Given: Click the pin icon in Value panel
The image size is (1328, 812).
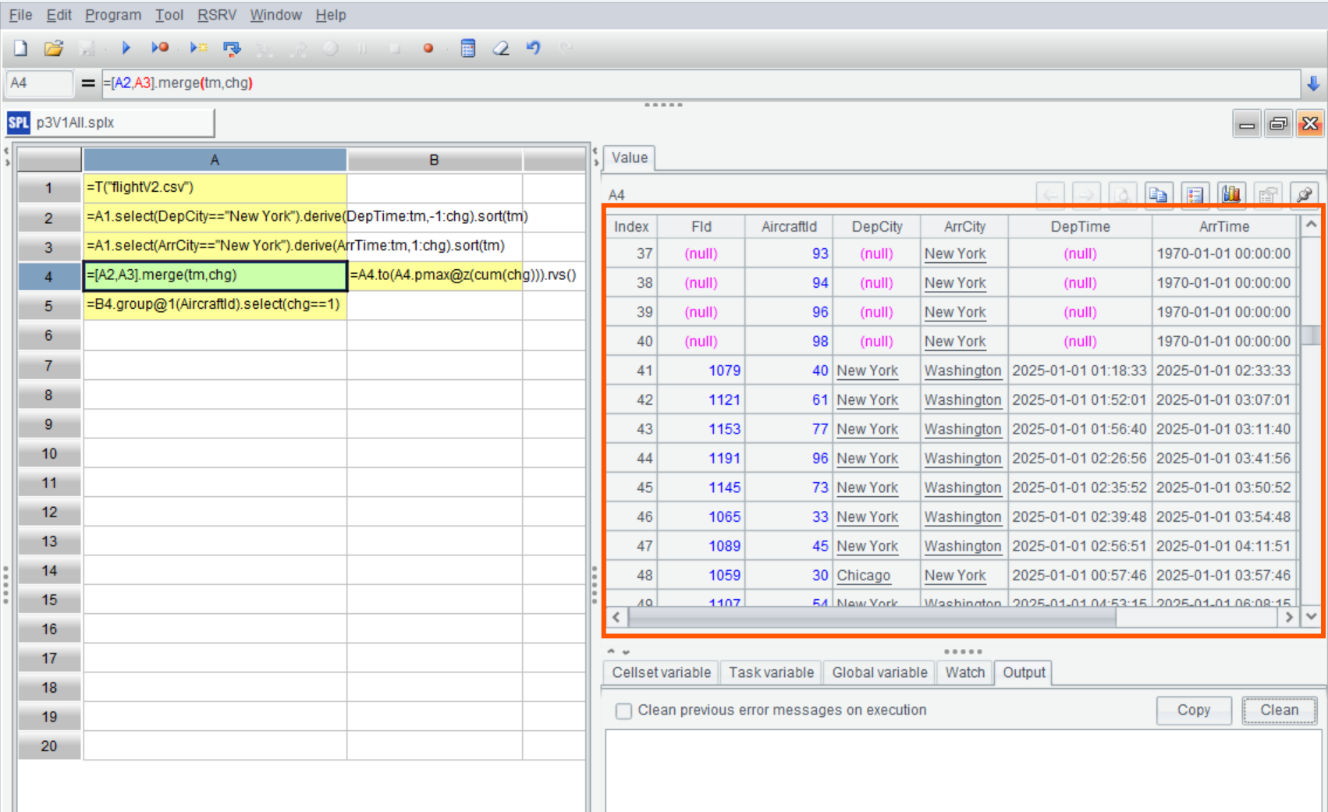Looking at the screenshot, I should coord(1303,195).
